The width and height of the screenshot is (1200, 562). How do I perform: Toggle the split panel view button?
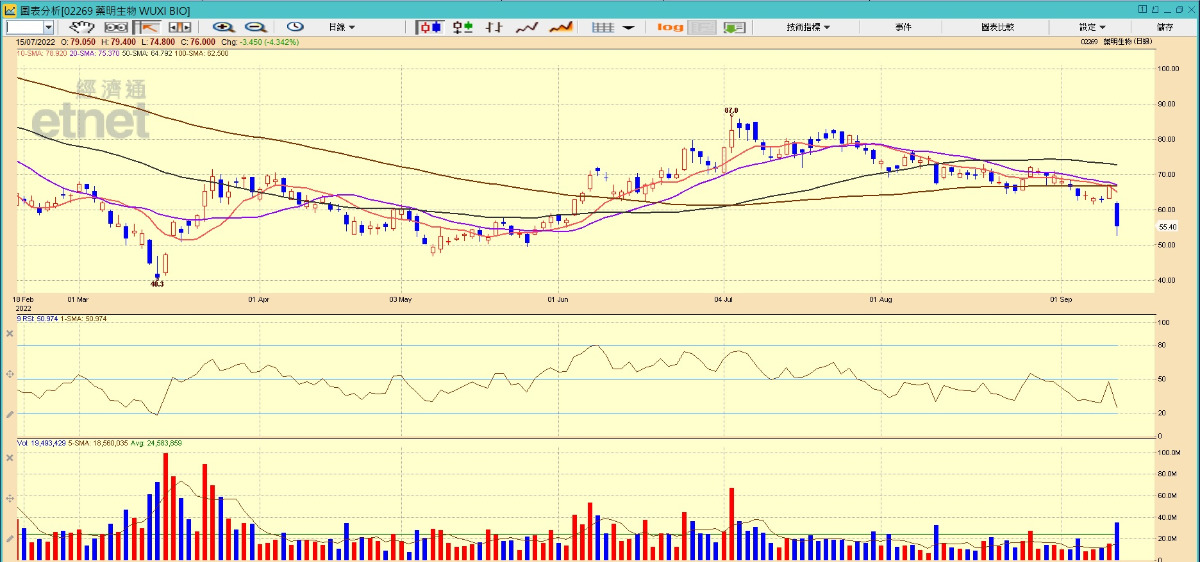point(179,27)
